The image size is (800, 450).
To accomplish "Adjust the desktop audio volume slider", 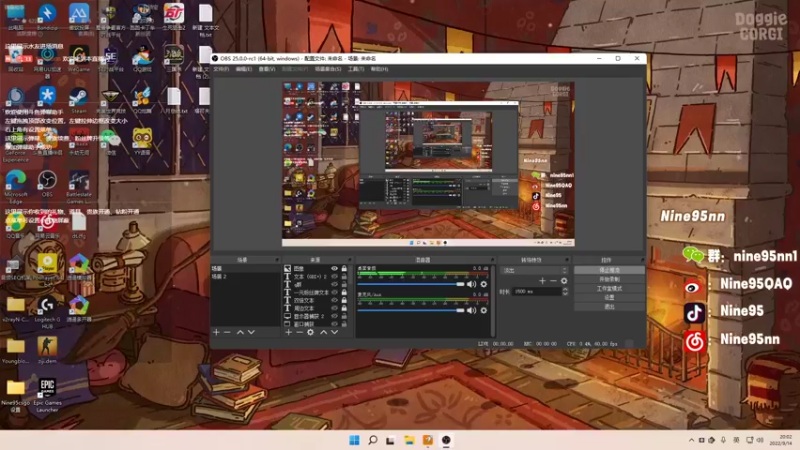I will tap(411, 284).
